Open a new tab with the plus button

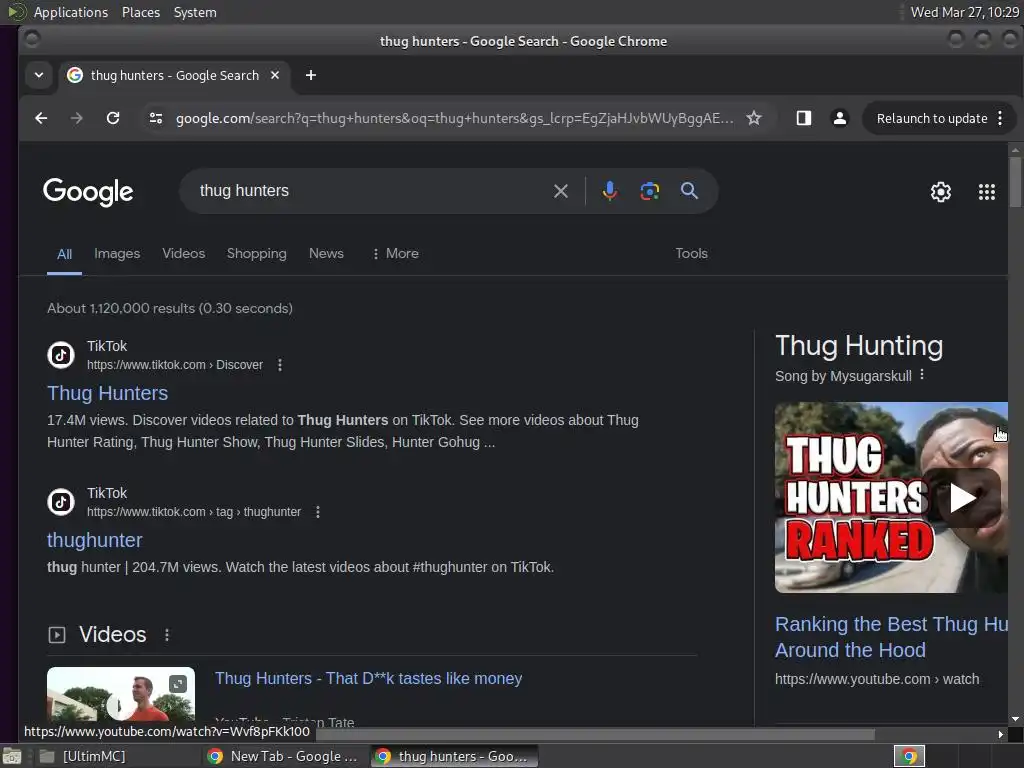point(311,75)
